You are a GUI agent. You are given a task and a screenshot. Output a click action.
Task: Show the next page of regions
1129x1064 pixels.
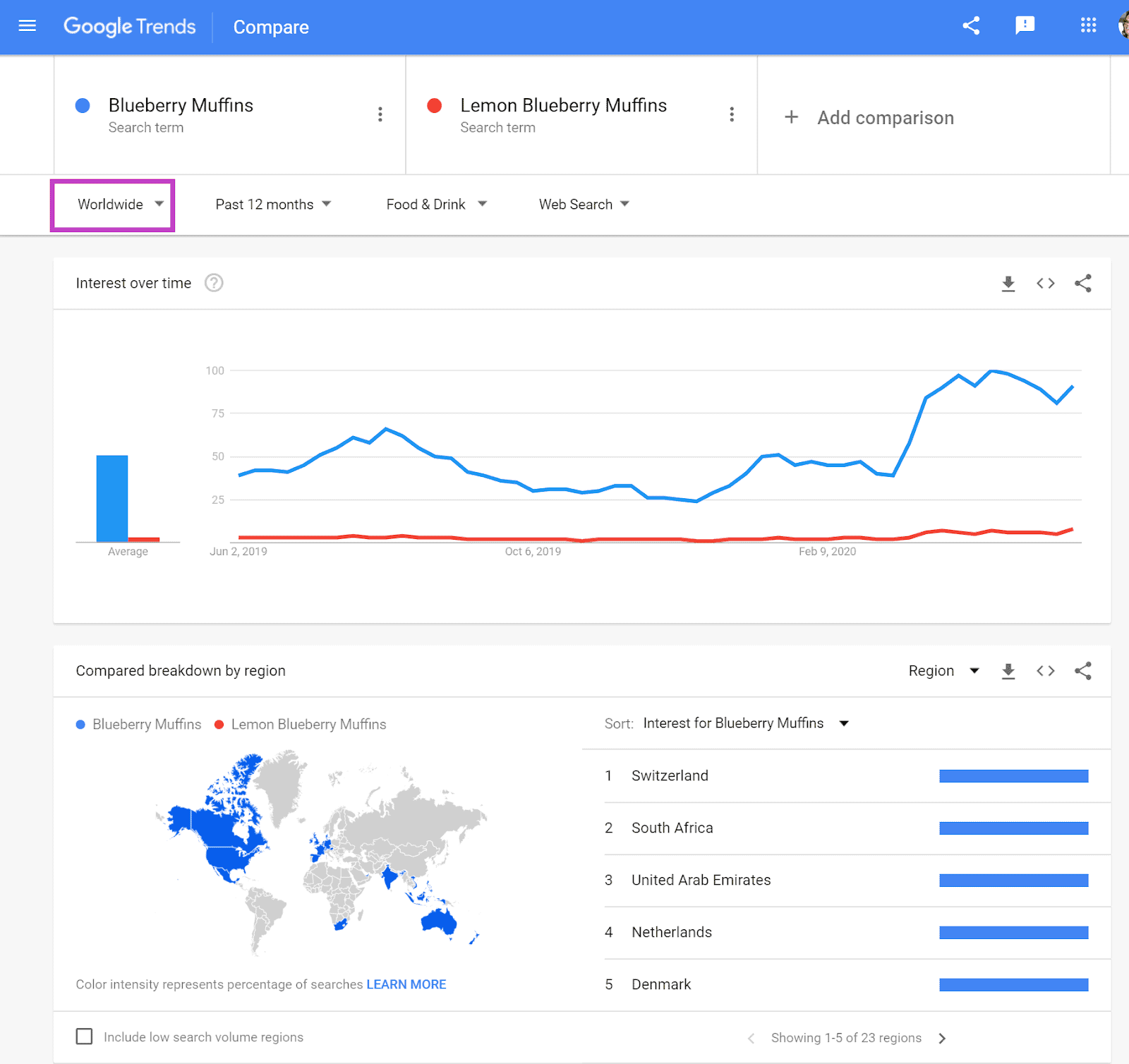click(x=943, y=1038)
